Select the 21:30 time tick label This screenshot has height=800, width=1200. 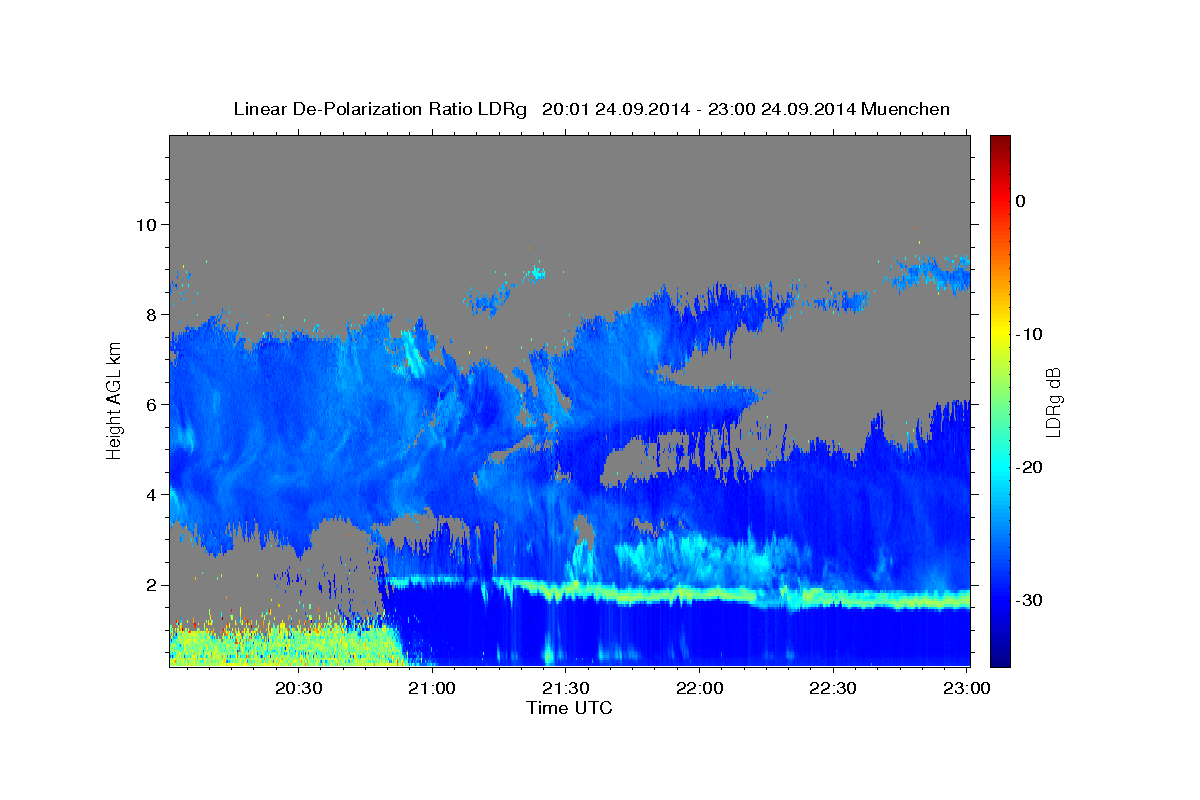(566, 688)
